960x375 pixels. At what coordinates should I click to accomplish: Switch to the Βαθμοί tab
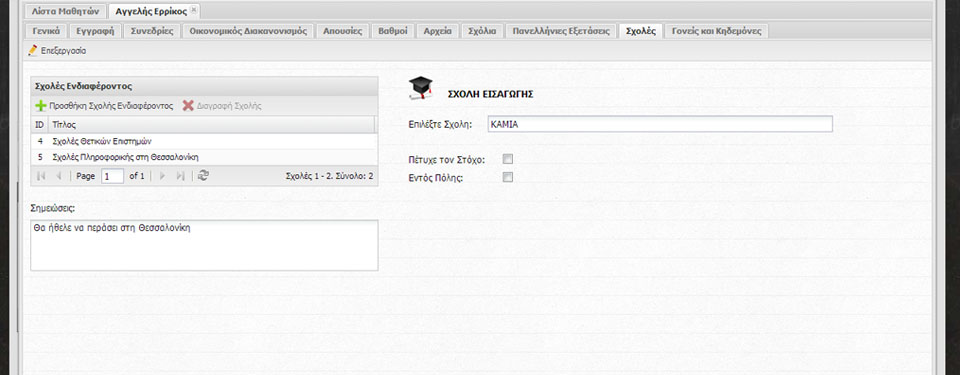pos(393,31)
